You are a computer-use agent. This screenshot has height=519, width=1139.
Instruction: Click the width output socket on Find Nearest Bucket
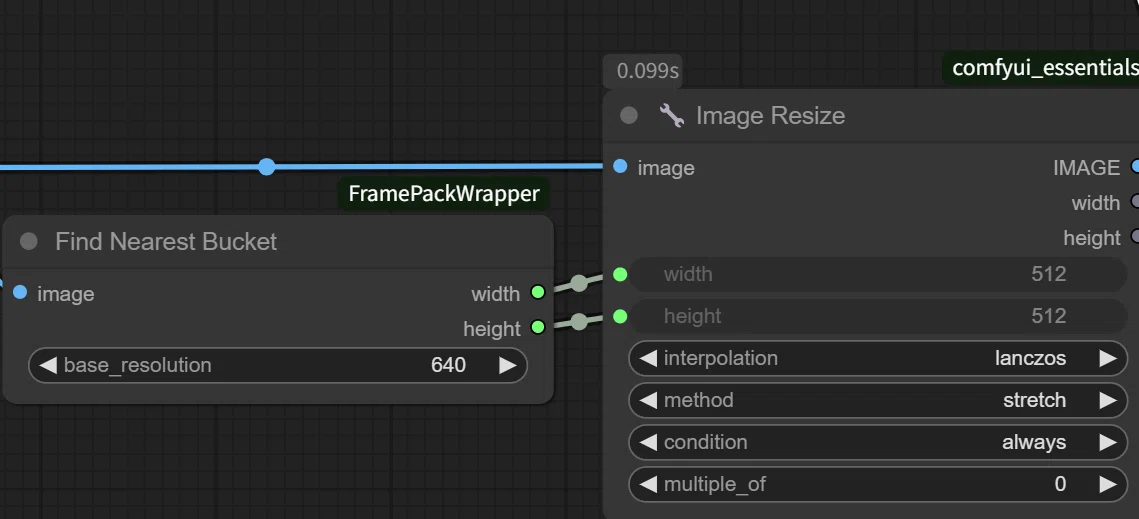pos(538,292)
